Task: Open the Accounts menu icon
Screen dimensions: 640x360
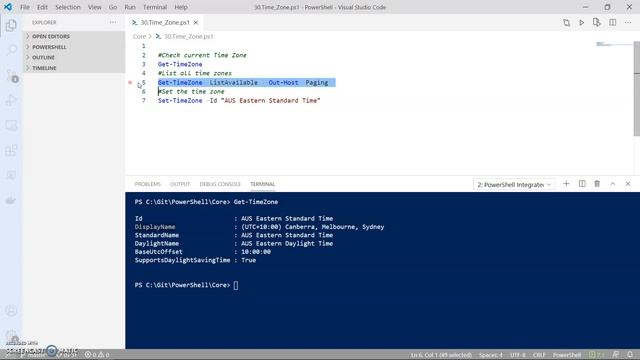Action: click(11, 311)
